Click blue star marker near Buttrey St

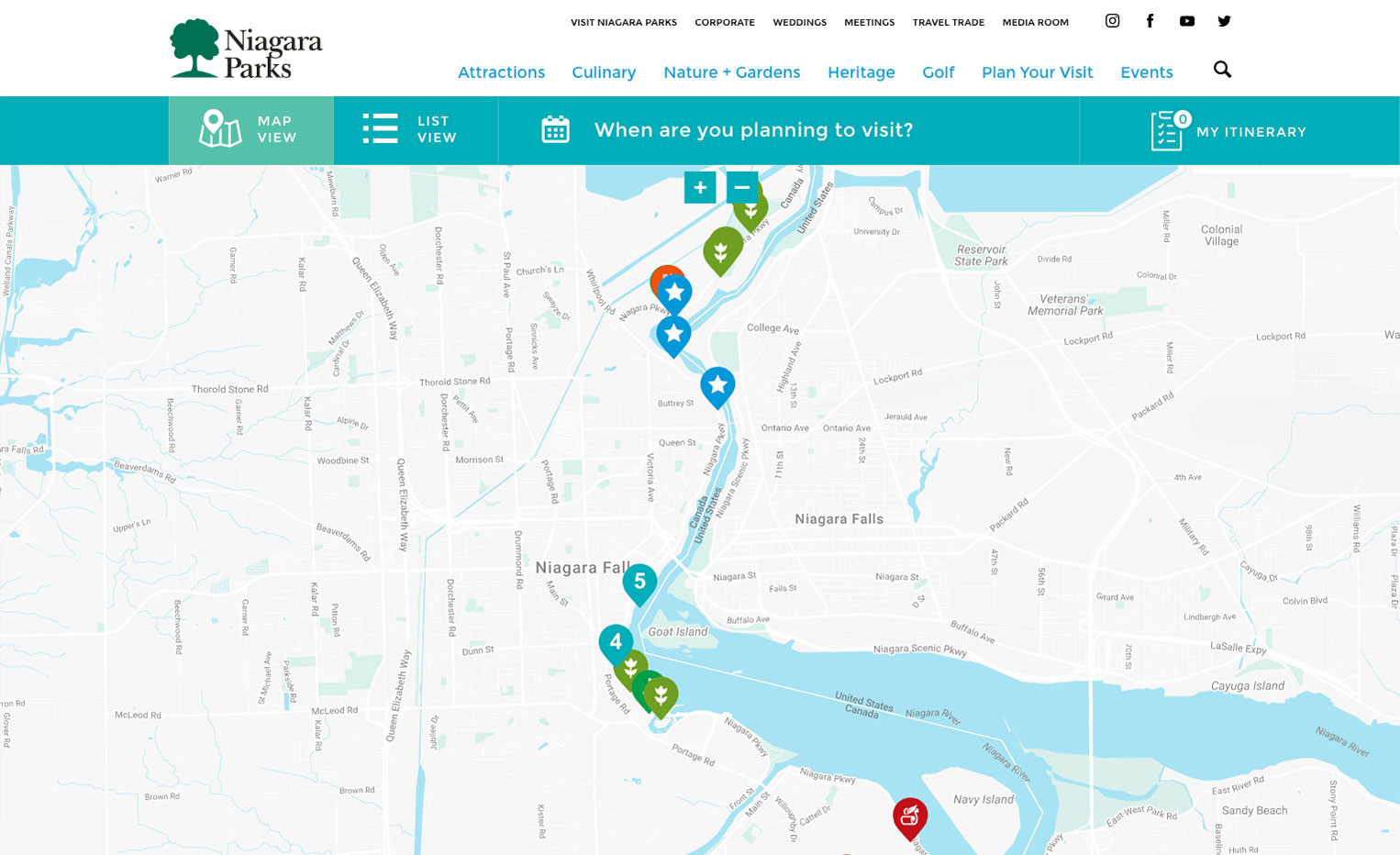point(717,386)
